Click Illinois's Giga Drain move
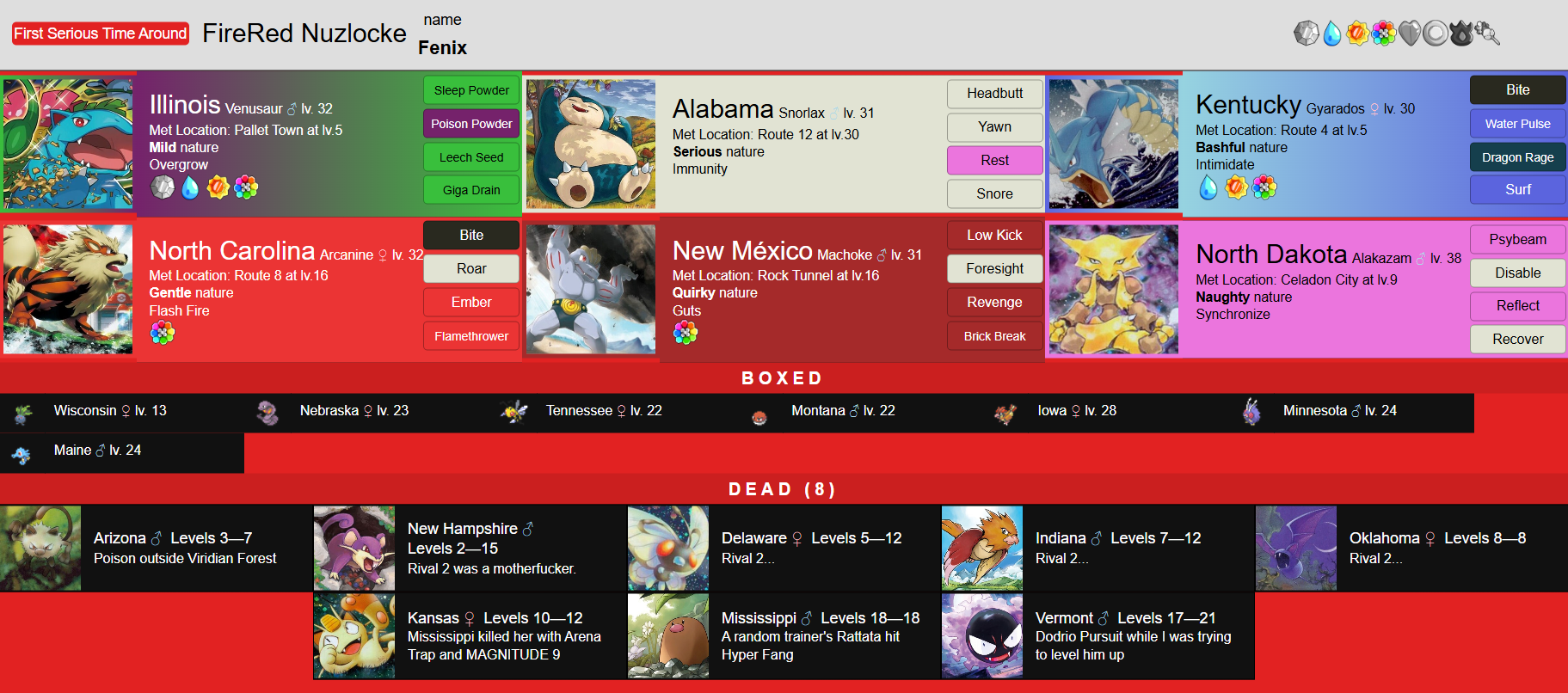The height and width of the screenshot is (693, 1568). [x=471, y=190]
